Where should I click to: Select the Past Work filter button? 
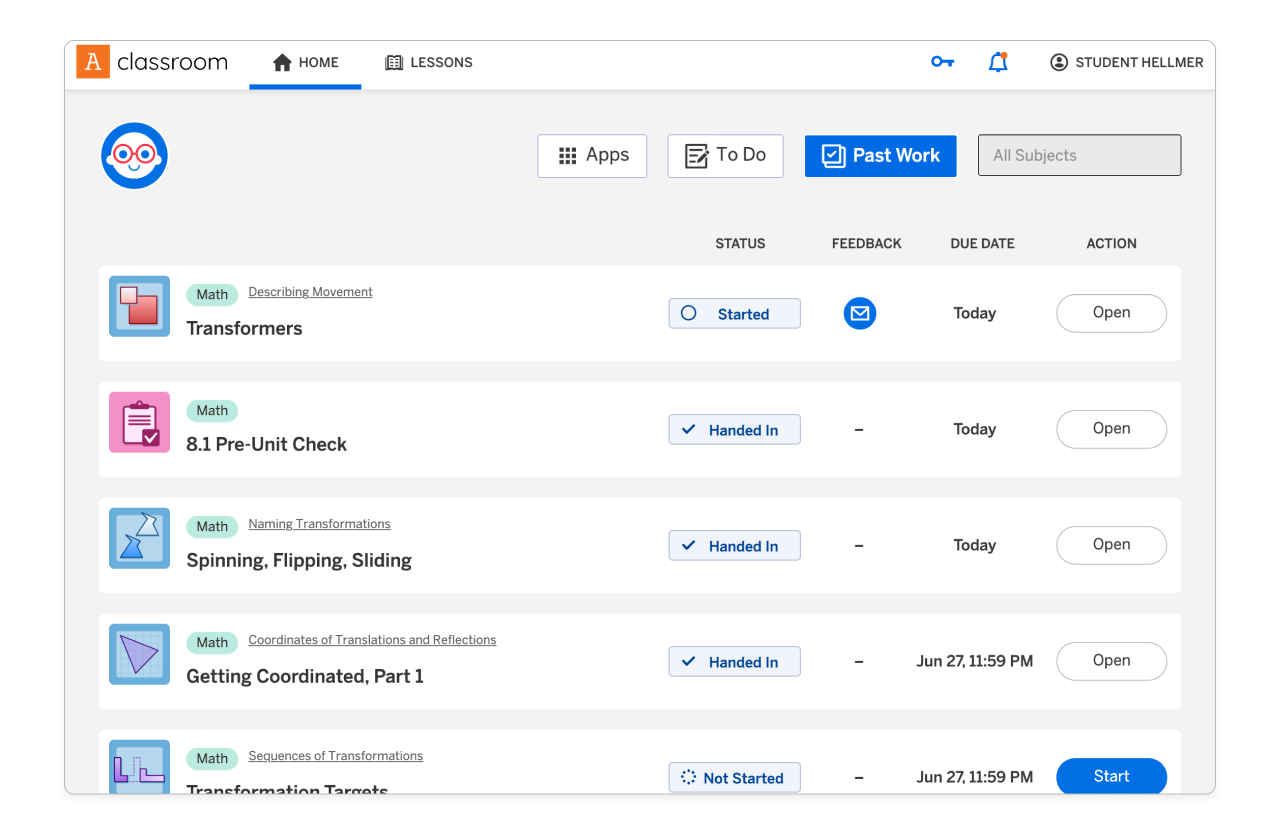880,156
